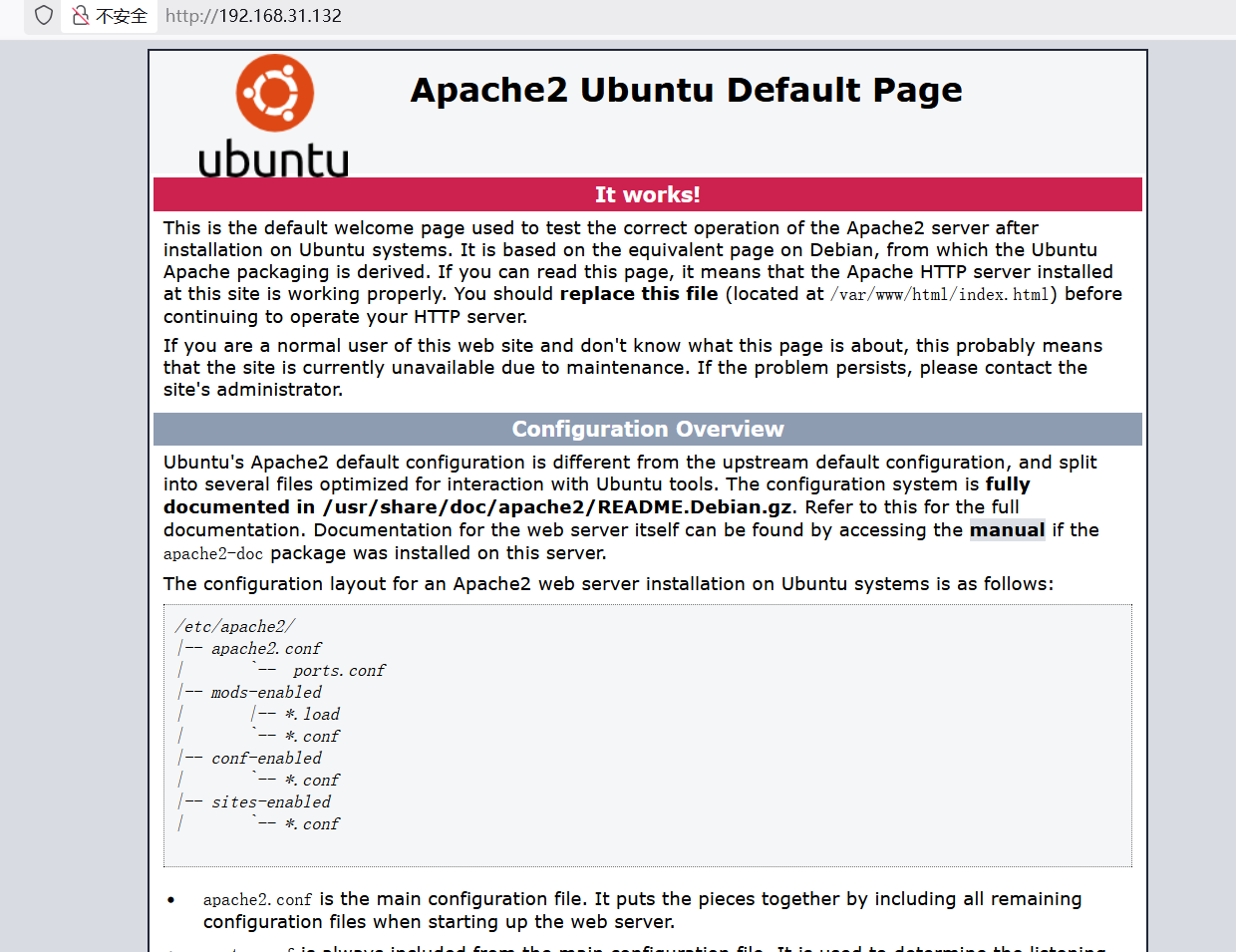This screenshot has height=952, width=1236.
Task: Click the address bar URL 192.168.31.132
Action: [253, 16]
